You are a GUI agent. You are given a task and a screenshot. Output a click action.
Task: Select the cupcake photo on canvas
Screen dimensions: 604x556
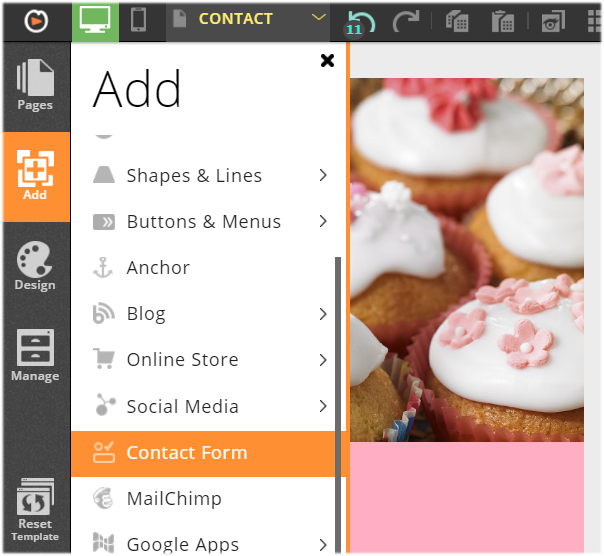pyautogui.click(x=466, y=260)
